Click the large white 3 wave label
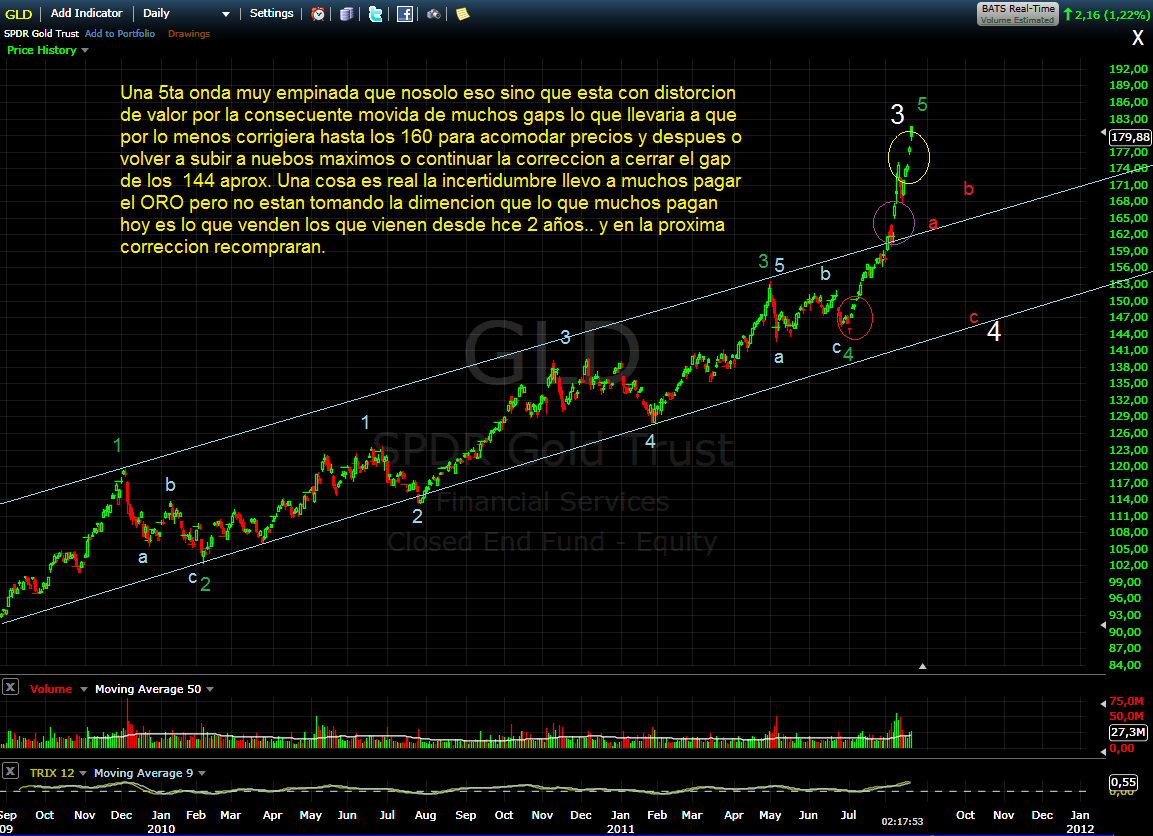The width and height of the screenshot is (1153, 836). (897, 114)
